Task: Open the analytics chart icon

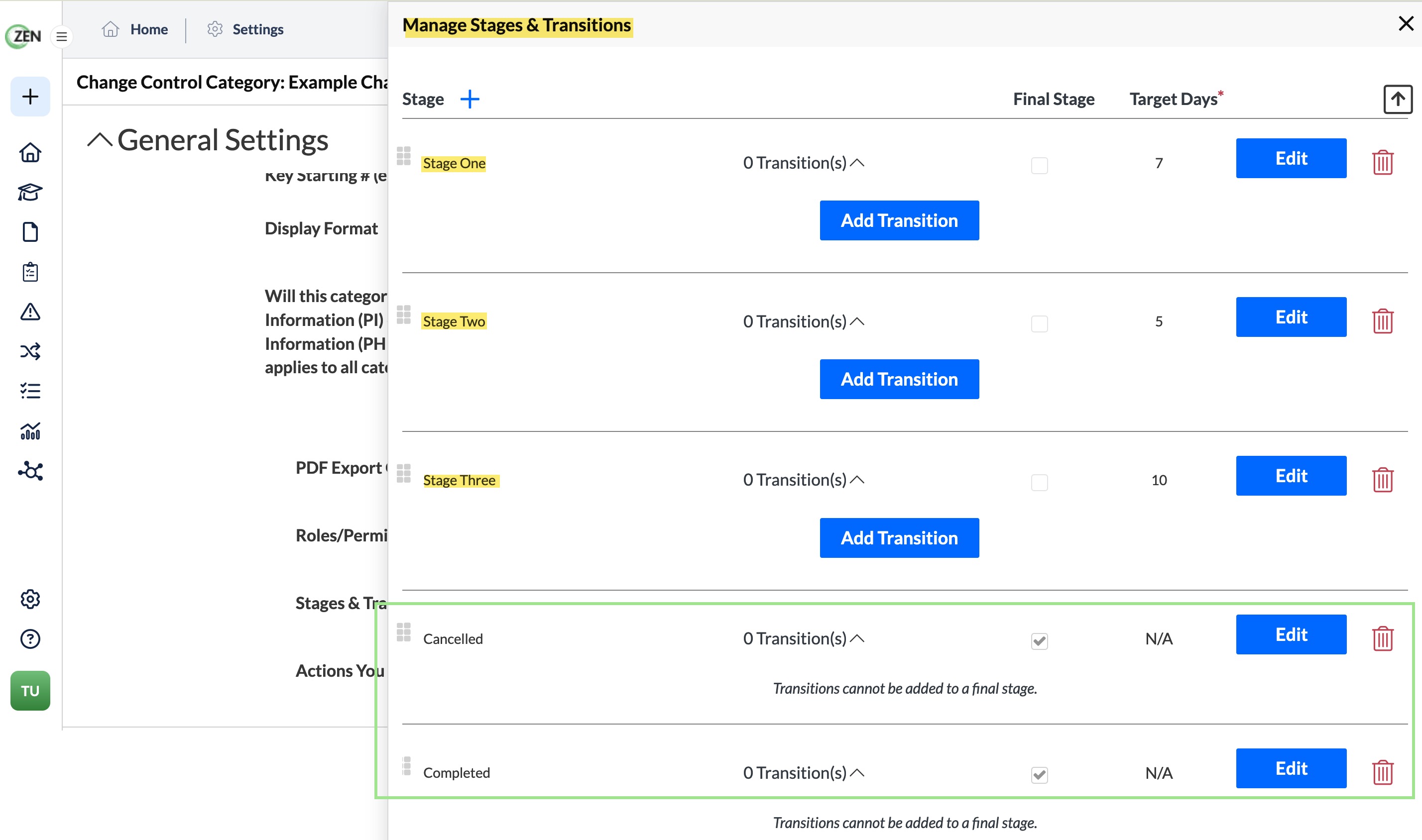Action: point(30,431)
